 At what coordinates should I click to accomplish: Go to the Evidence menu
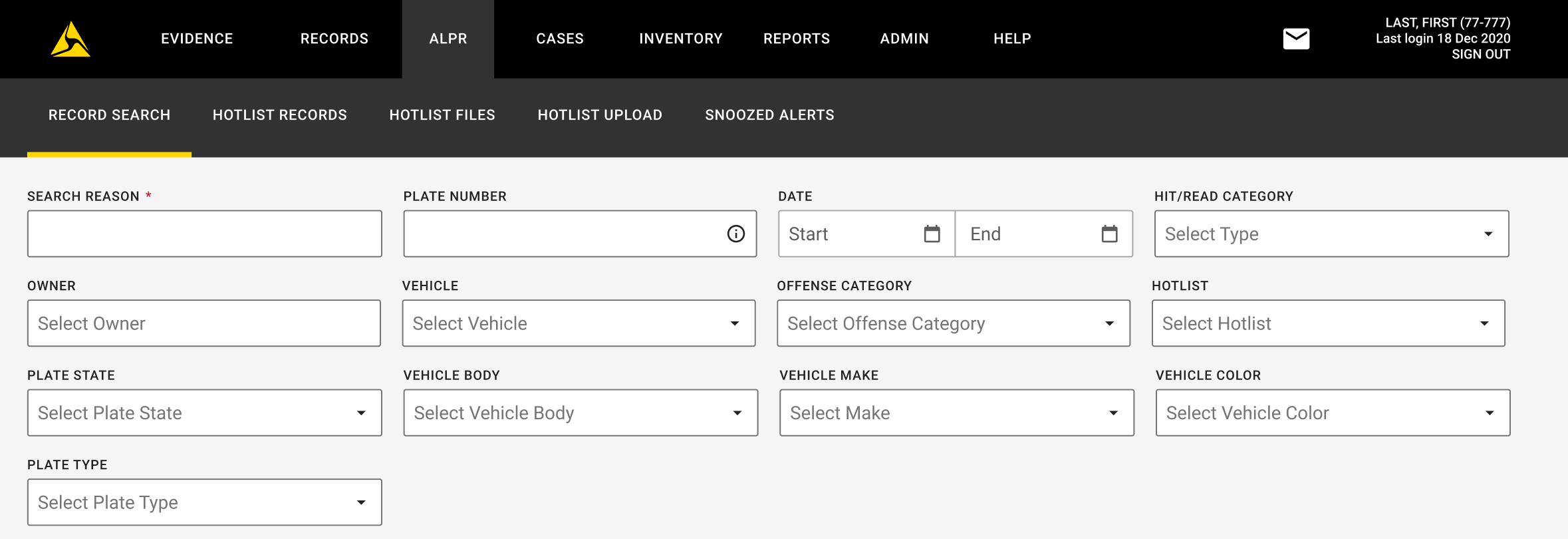[197, 39]
